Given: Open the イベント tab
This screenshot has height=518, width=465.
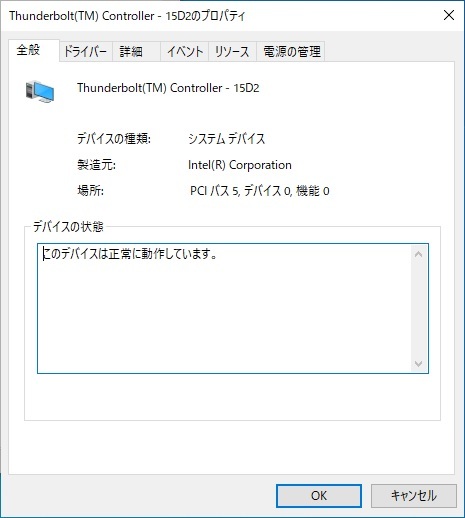Looking at the screenshot, I should click(184, 52).
